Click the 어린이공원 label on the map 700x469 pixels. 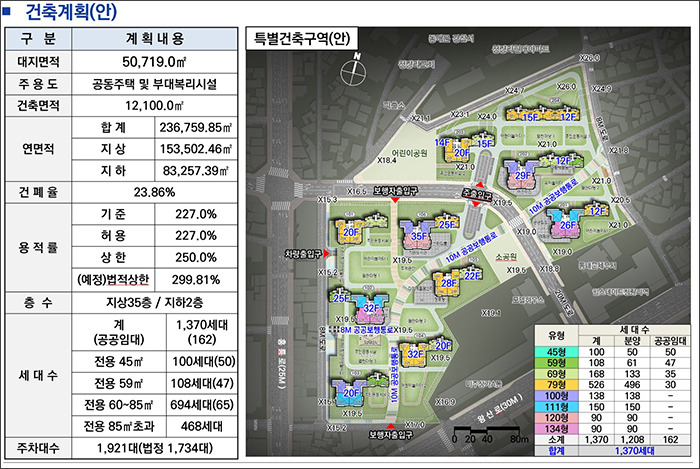pos(409,153)
